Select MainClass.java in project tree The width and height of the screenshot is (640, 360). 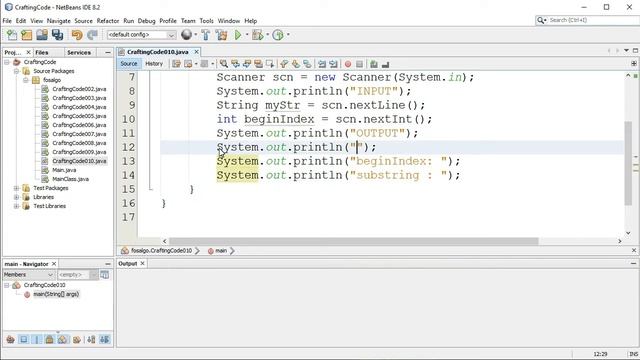point(71,179)
